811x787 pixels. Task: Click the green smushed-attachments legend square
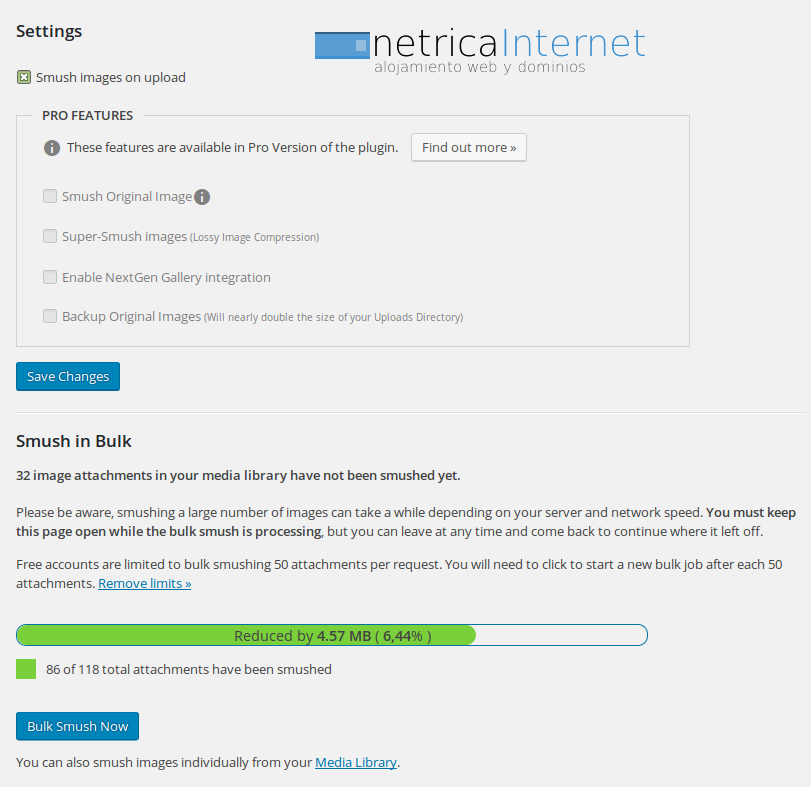26,669
